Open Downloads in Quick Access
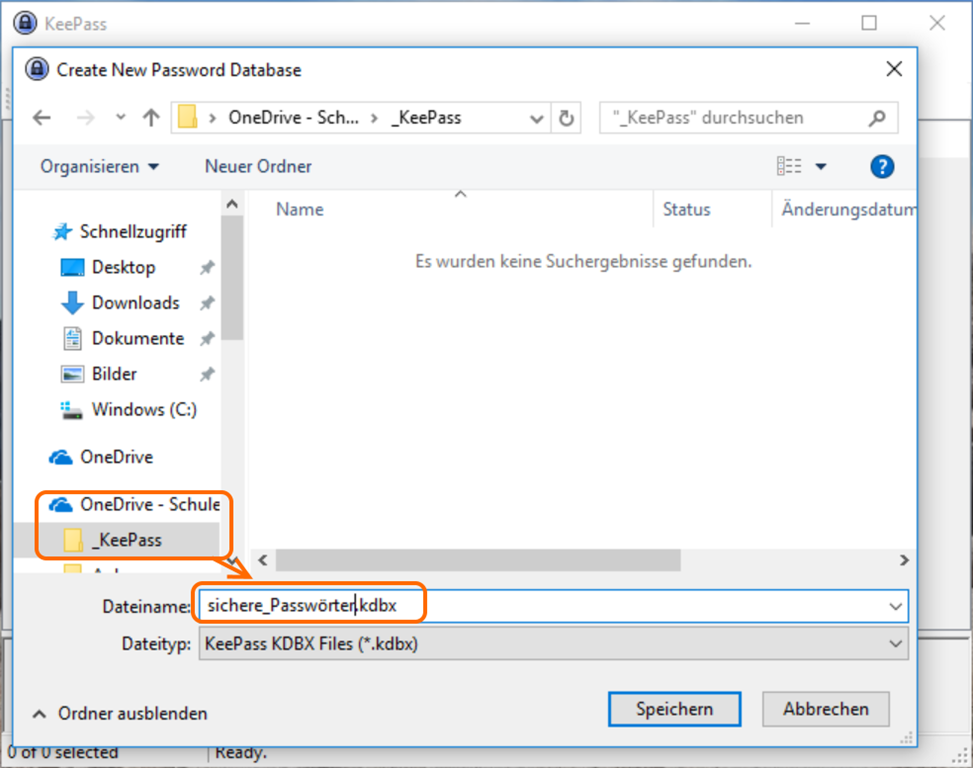The width and height of the screenshot is (973, 768). click(135, 303)
